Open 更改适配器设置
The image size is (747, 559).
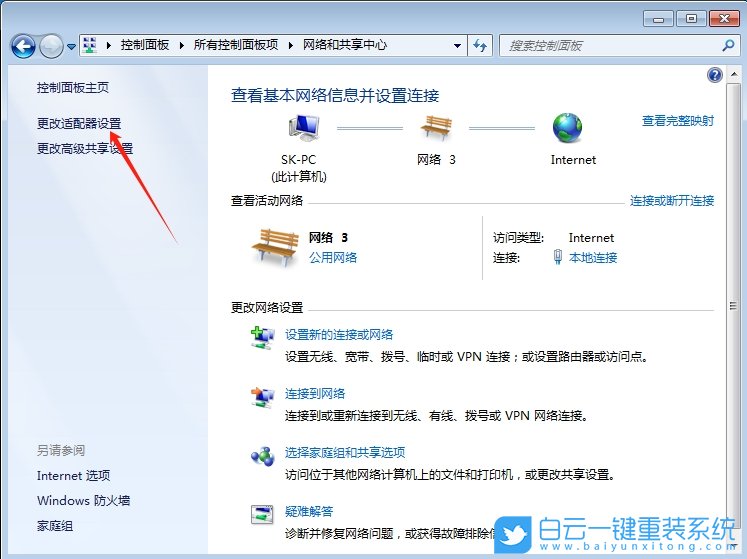[79, 123]
